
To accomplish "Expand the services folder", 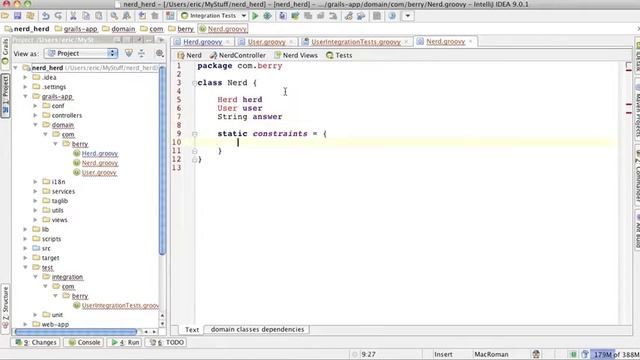I will tap(36, 191).
